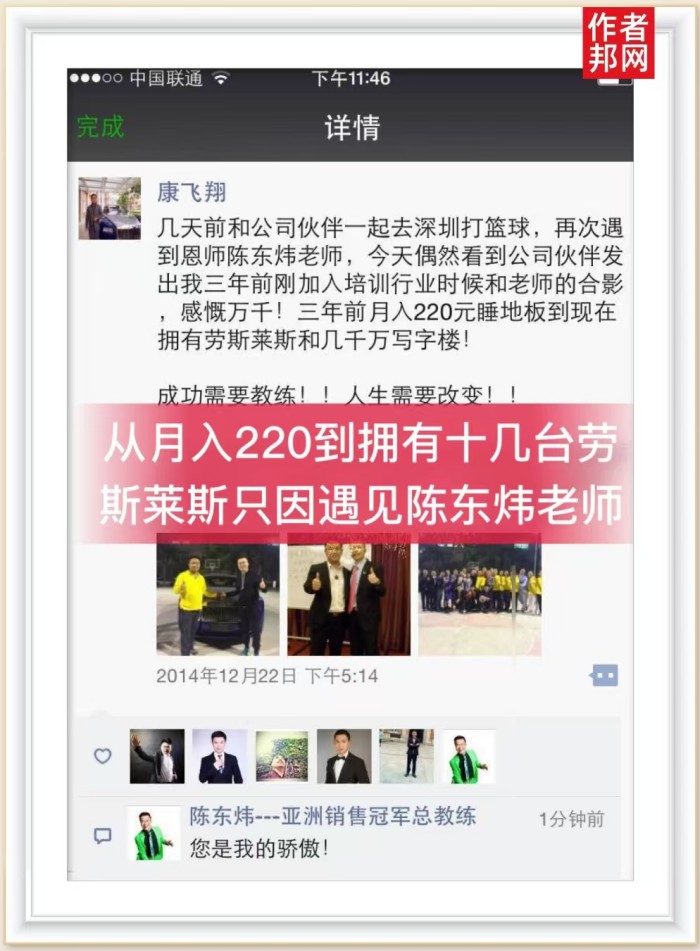700x951 pixels.
Task: Open sixth liker avatar in green jacket
Action: click(x=469, y=756)
